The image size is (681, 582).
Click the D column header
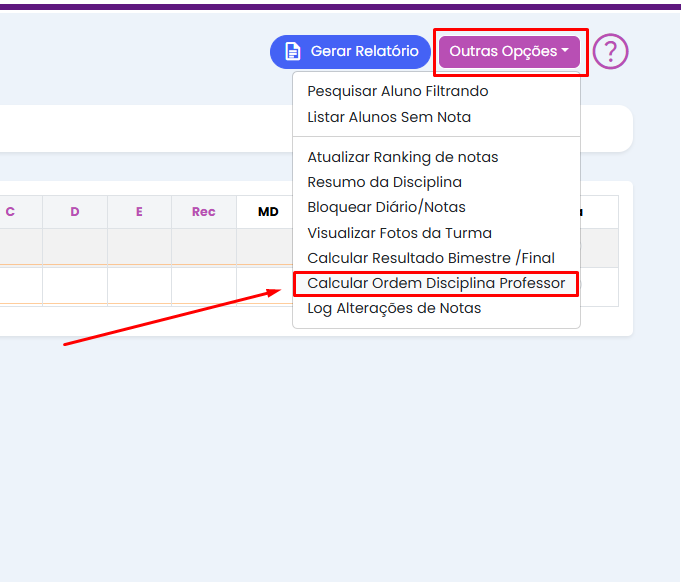pos(75,212)
